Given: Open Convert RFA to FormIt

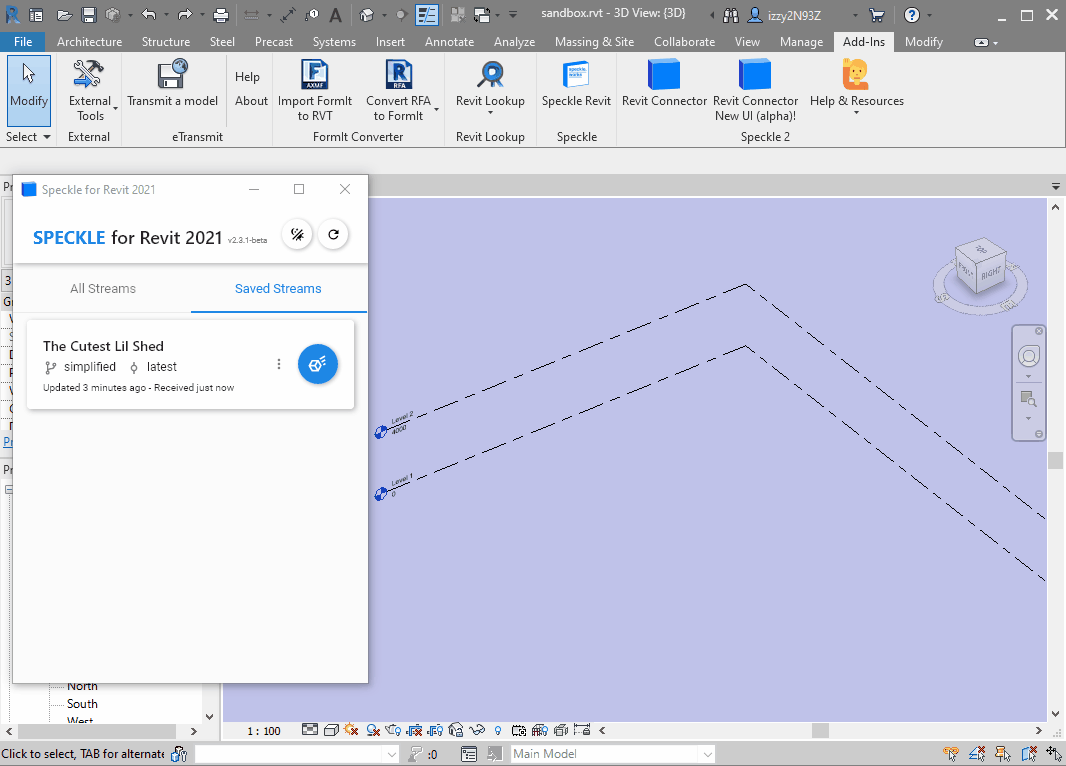Looking at the screenshot, I should pyautogui.click(x=398, y=91).
